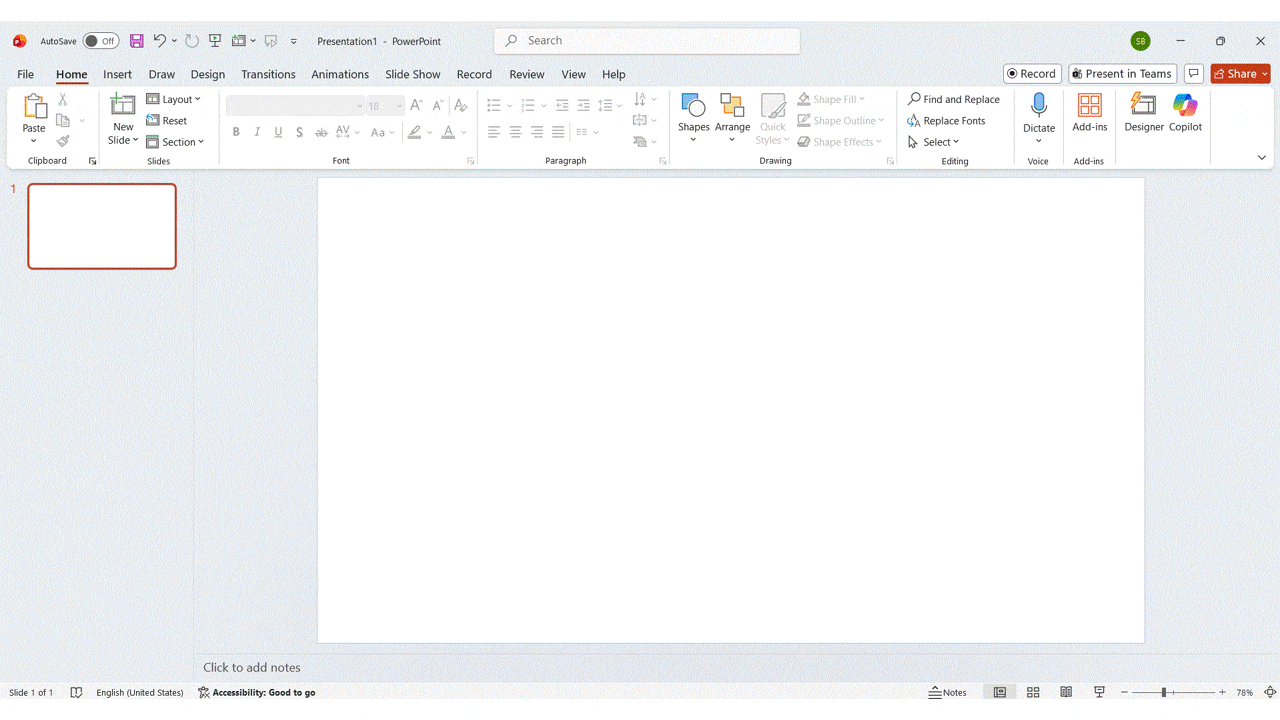The width and height of the screenshot is (1280, 720).
Task: Toggle the AutoSave switch
Action: click(100, 41)
